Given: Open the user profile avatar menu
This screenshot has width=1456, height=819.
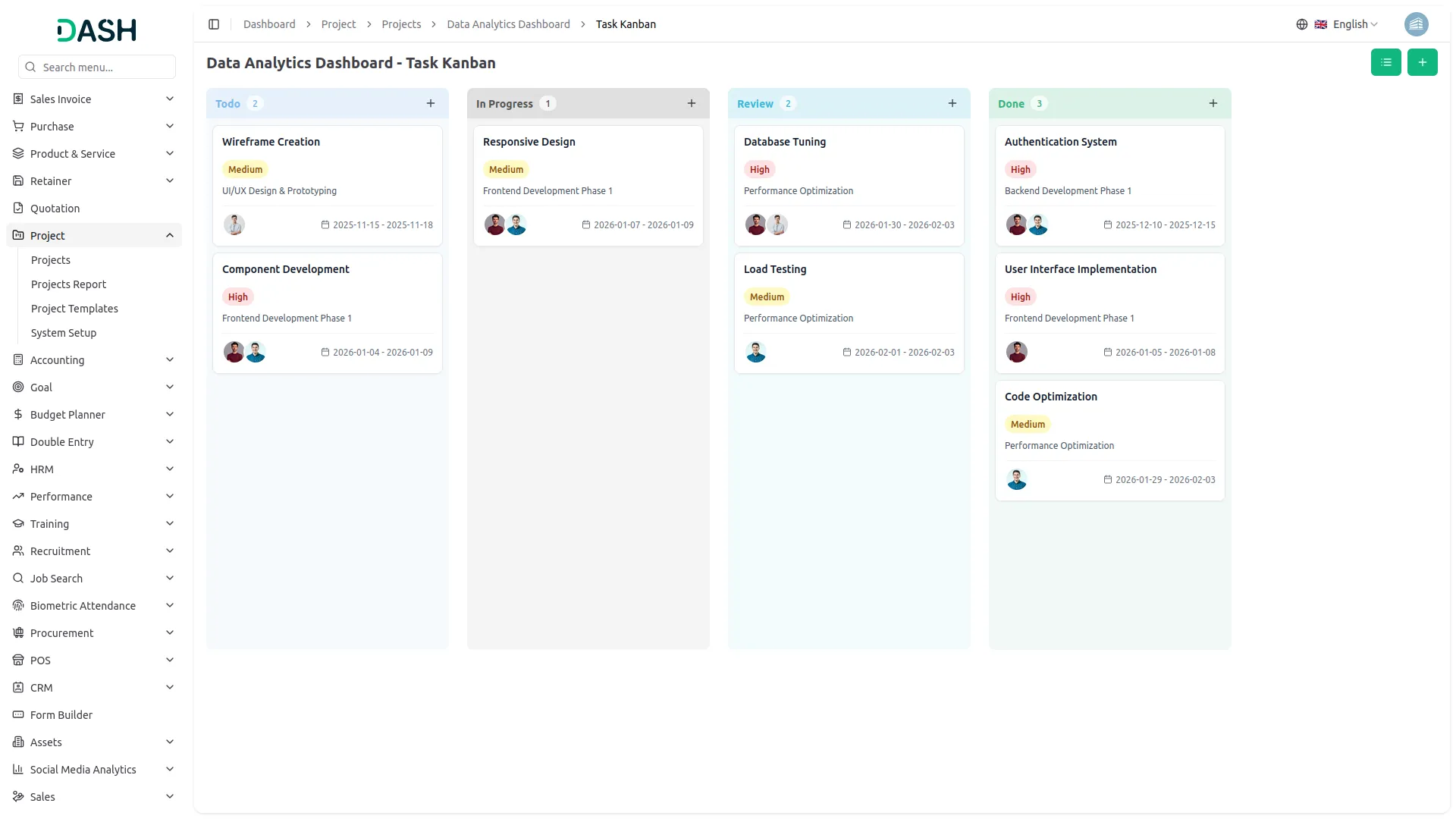Looking at the screenshot, I should 1416,24.
